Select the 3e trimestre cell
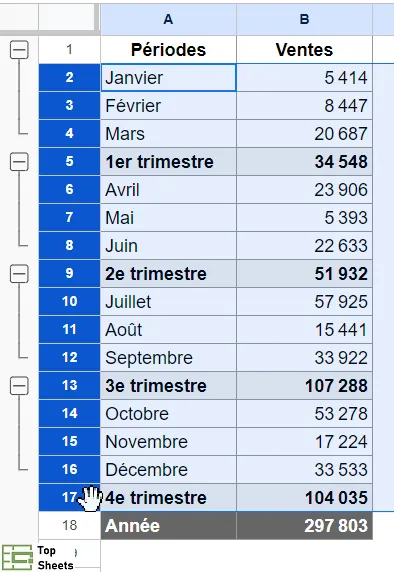This screenshot has width=394, height=572. pos(168,386)
